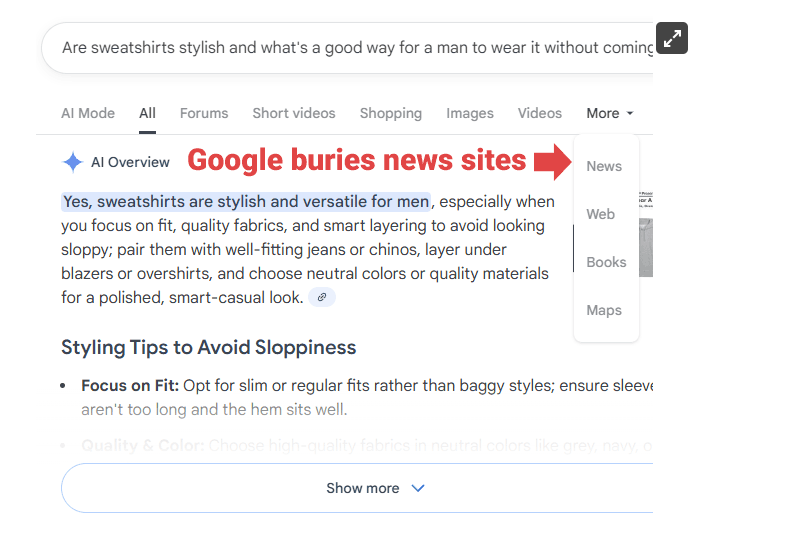Click the expand image fullscreen icon
This screenshot has width=796, height=536.
pyautogui.click(x=672, y=39)
